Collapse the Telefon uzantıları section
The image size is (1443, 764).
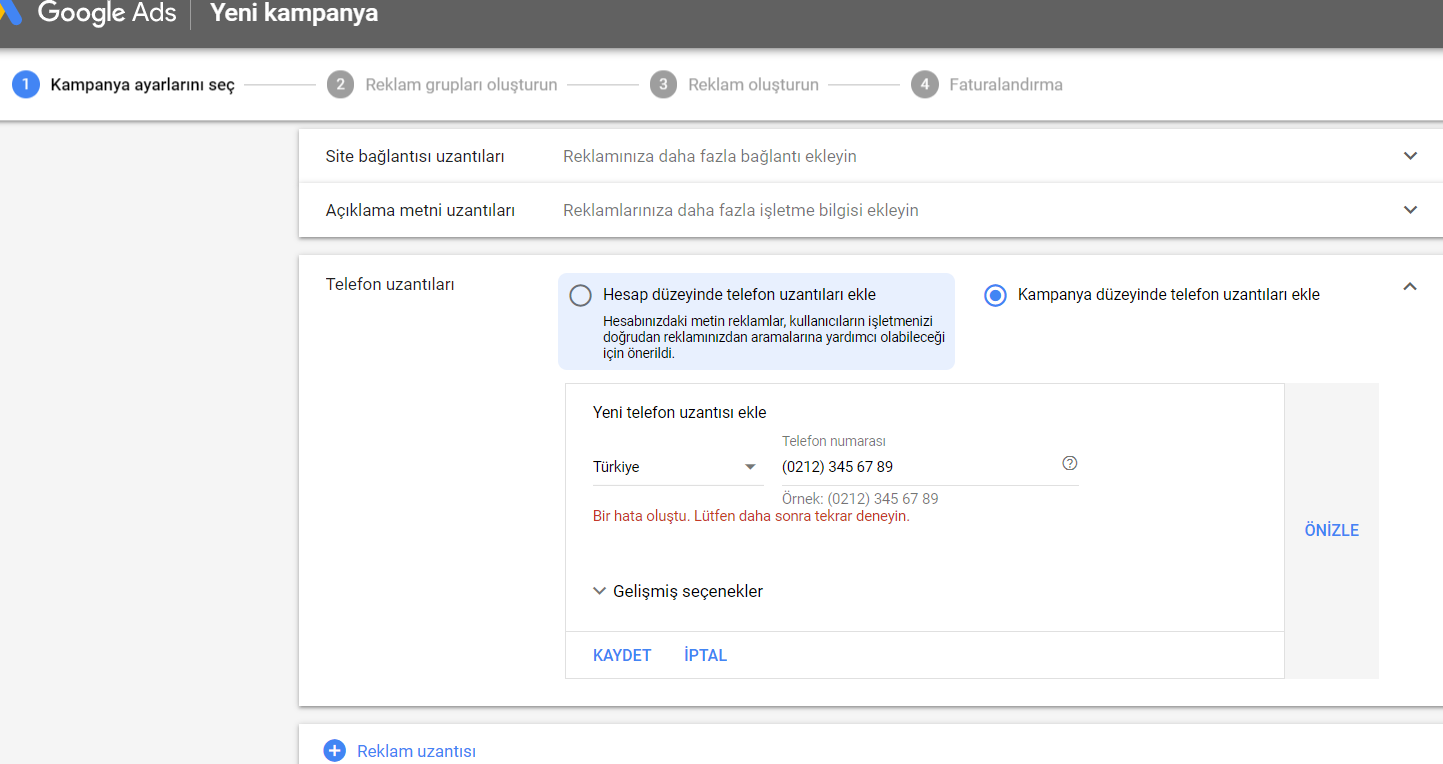click(x=1410, y=286)
